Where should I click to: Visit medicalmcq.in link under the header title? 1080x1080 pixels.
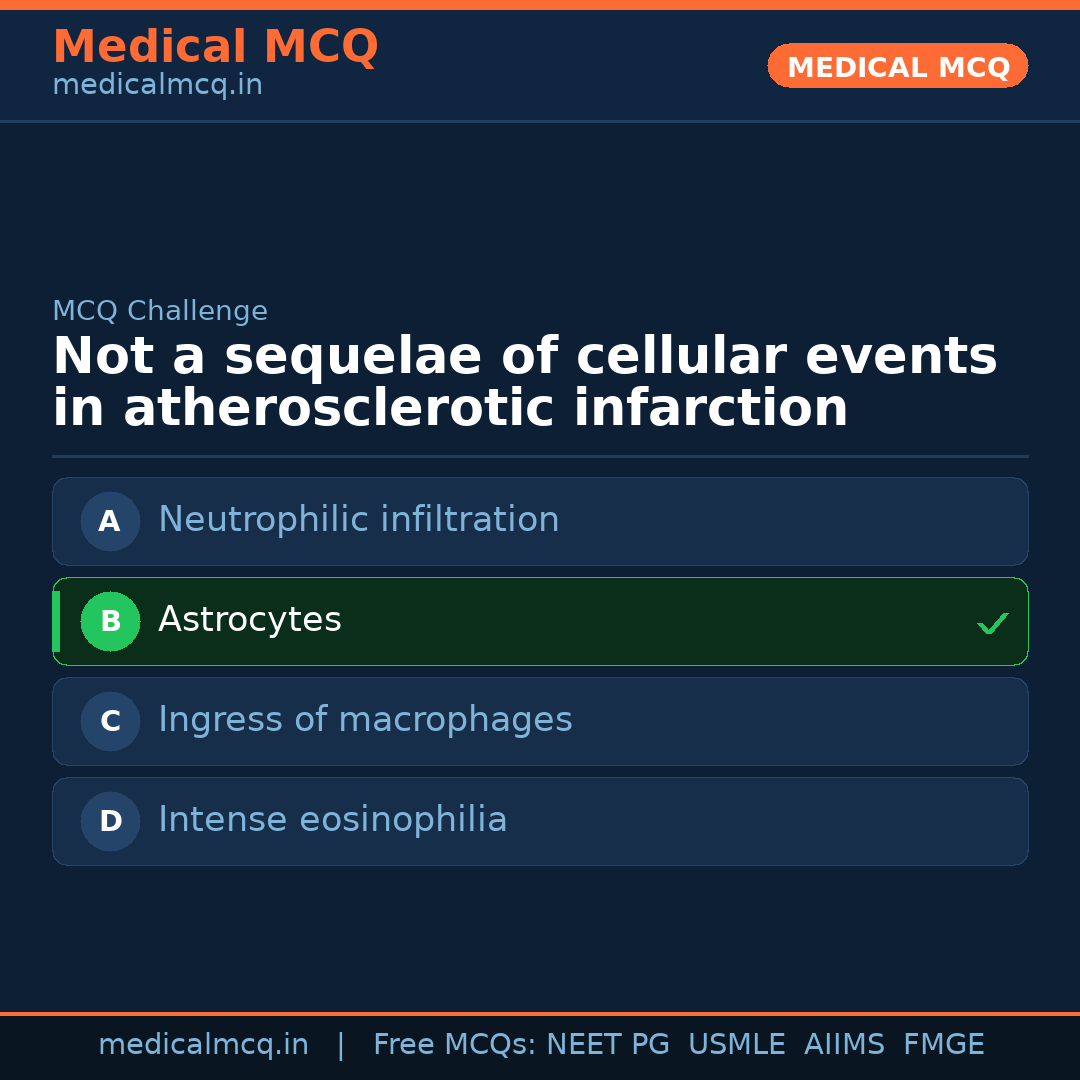tap(157, 86)
